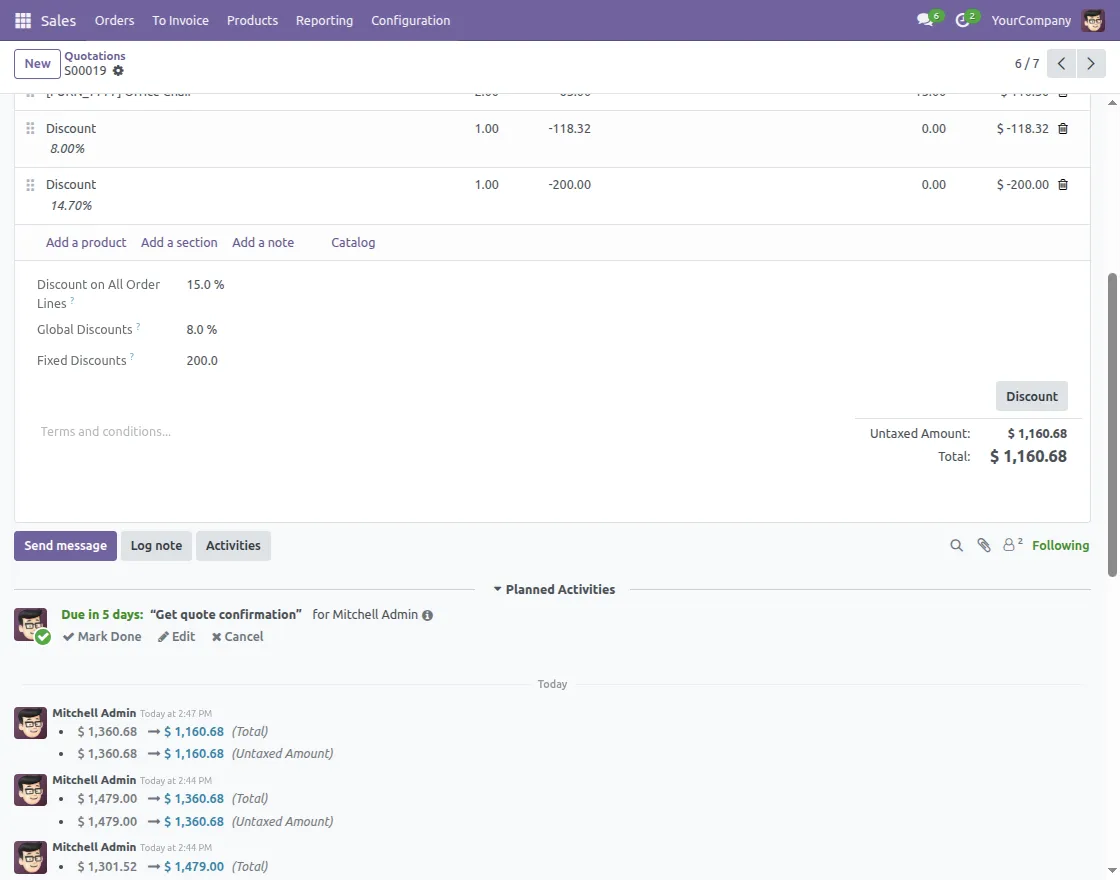Click the search messages magnifier icon
Image resolution: width=1120 pixels, height=880 pixels.
pos(956,546)
